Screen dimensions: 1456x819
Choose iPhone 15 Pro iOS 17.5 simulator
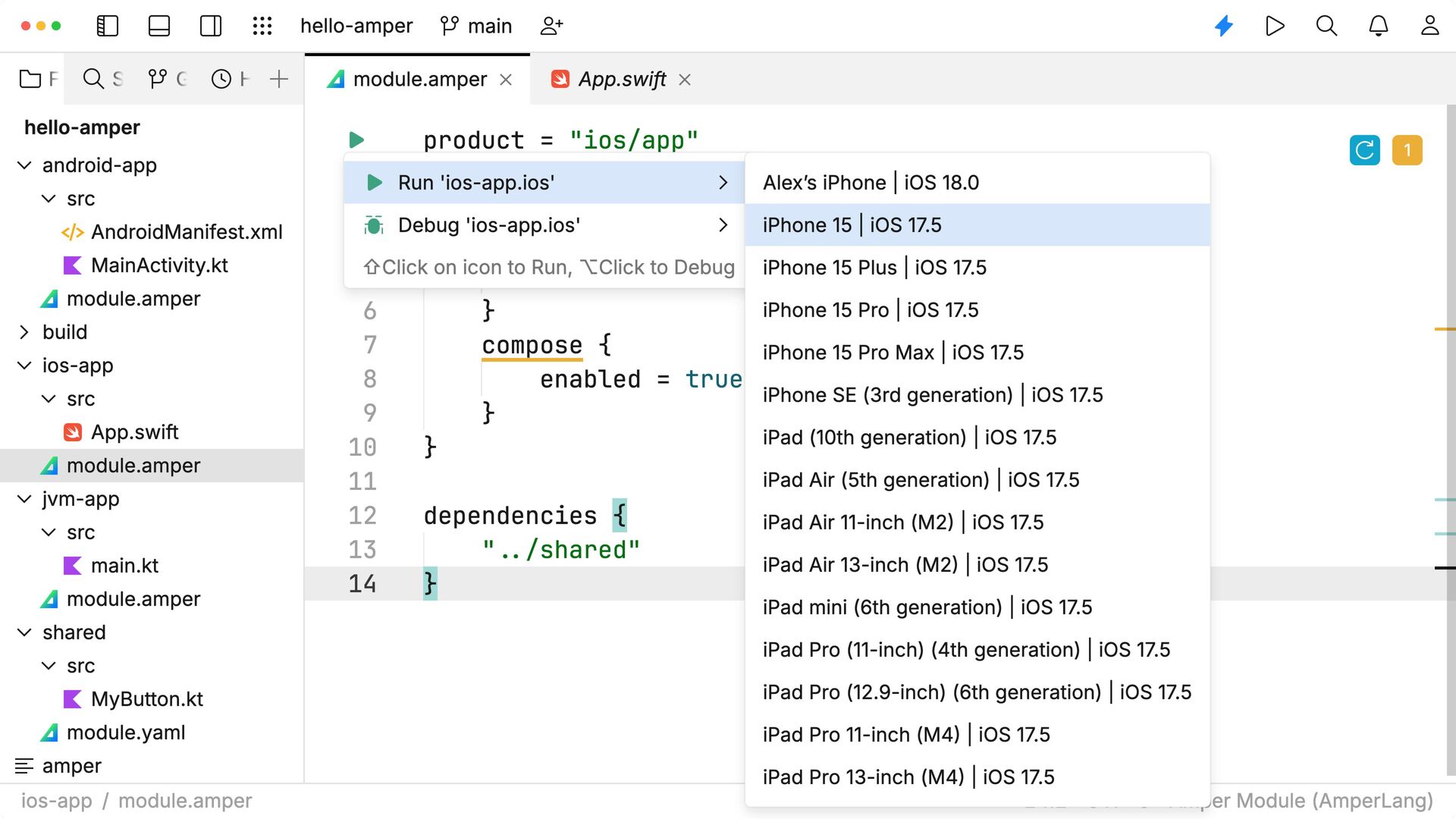pos(977,310)
